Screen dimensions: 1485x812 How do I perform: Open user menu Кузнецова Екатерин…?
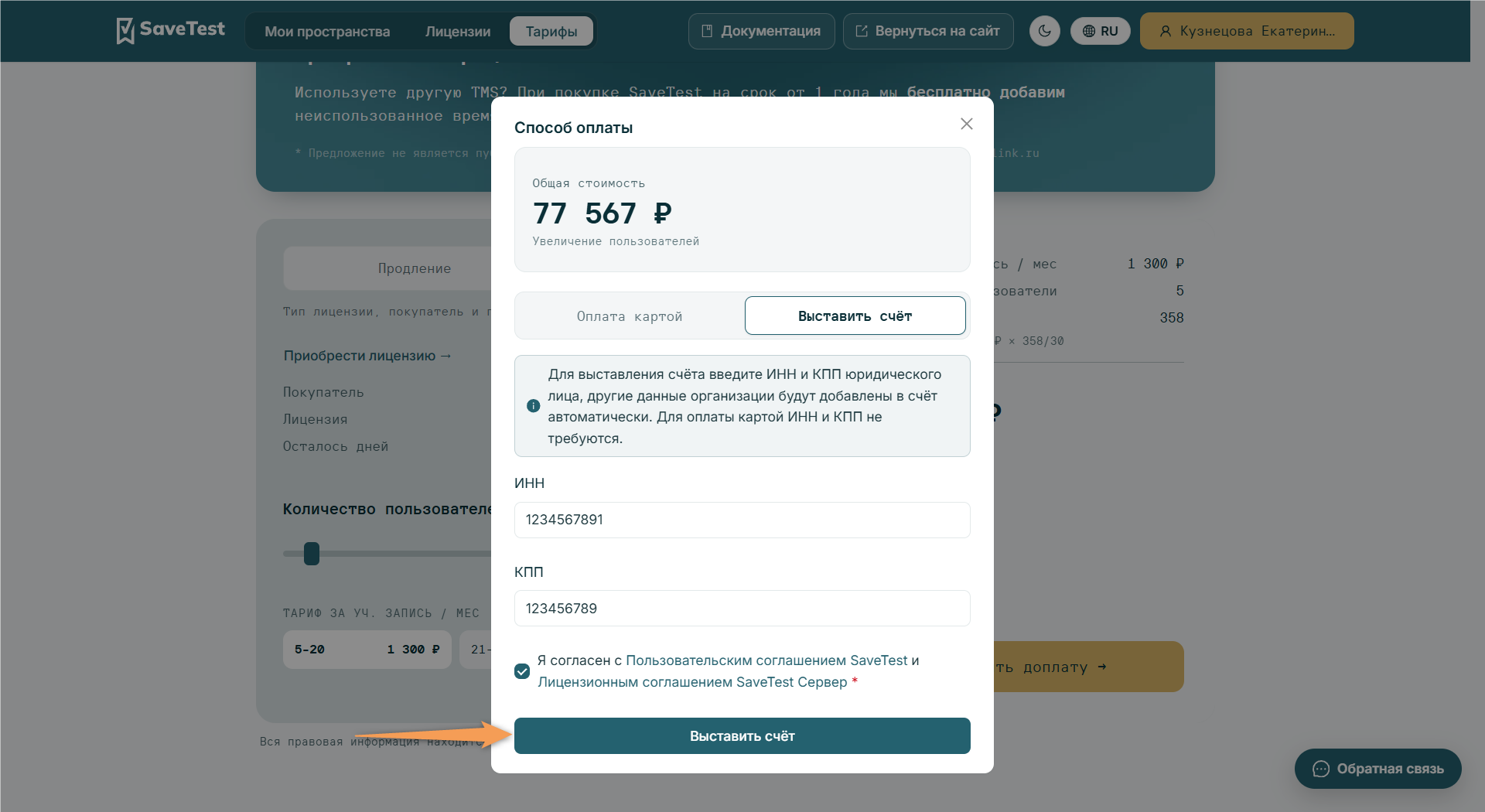(x=1247, y=31)
